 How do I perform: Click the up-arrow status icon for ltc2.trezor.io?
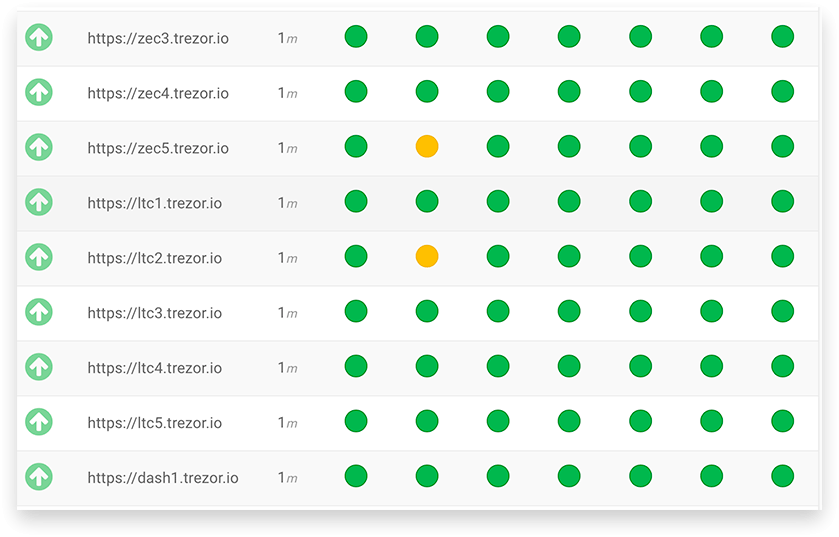[39, 257]
